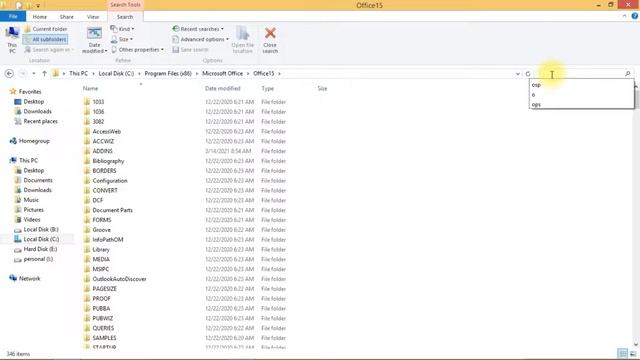
Task: Select the Document Parts folder icon
Action: (87, 210)
